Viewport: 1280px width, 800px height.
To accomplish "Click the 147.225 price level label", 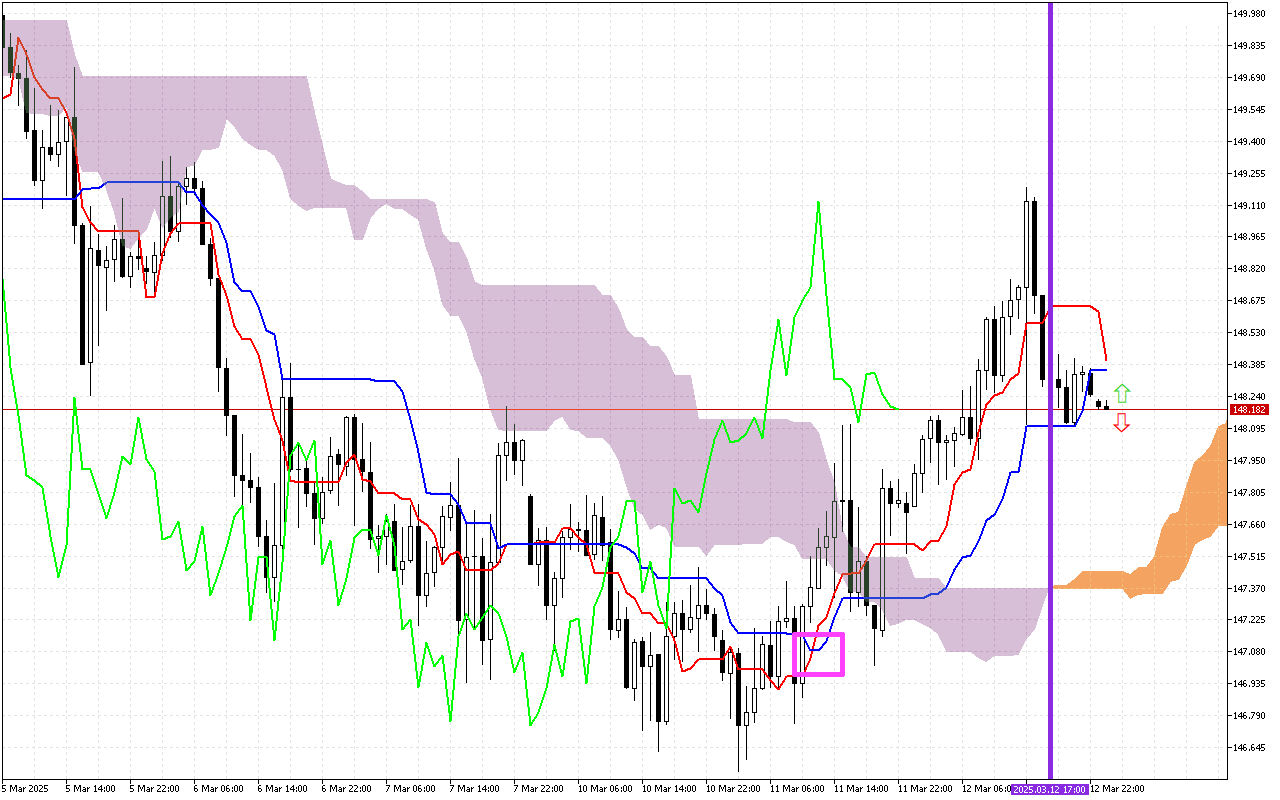I will [x=1250, y=620].
